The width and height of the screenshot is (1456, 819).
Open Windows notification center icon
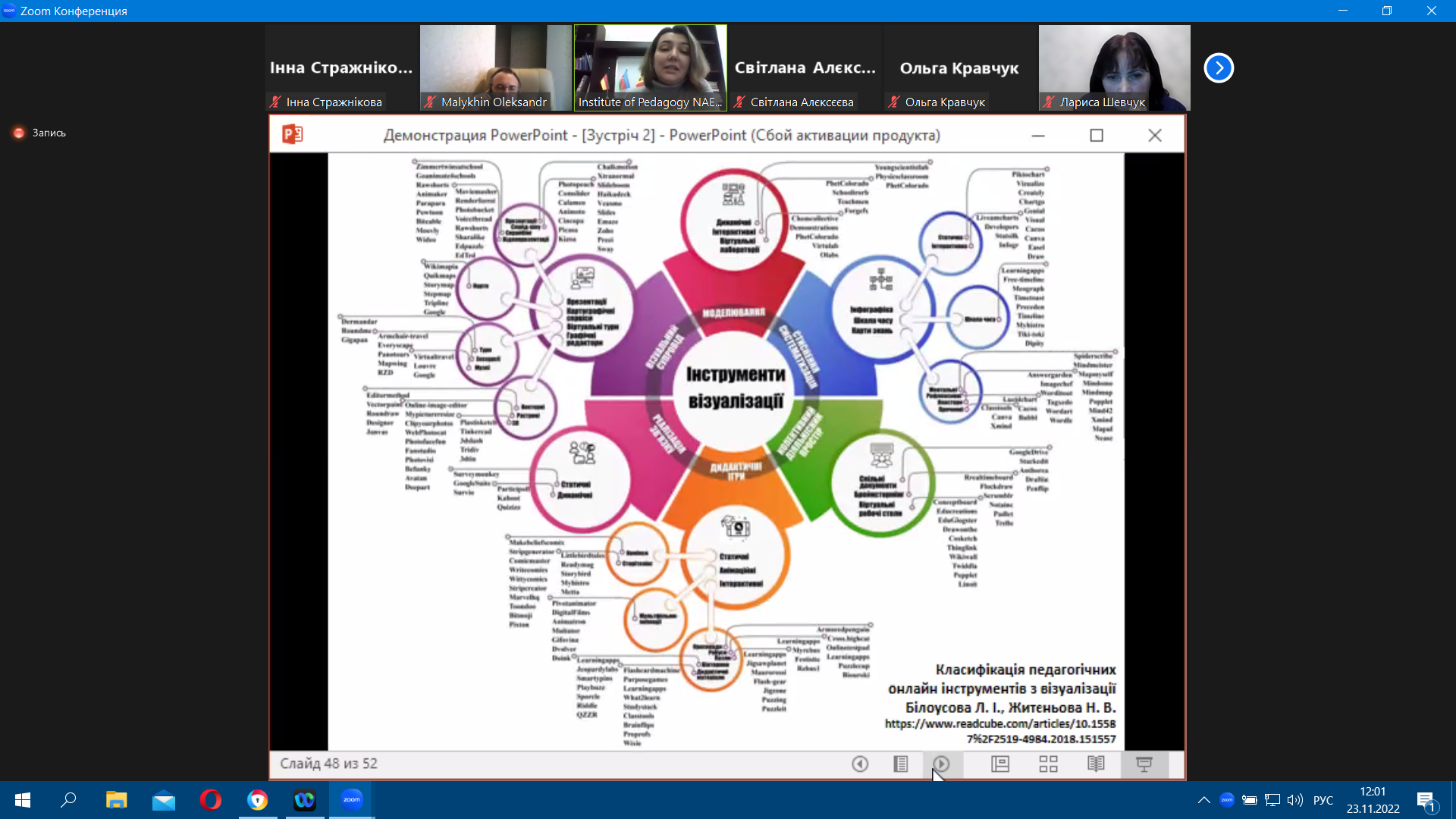1426,800
